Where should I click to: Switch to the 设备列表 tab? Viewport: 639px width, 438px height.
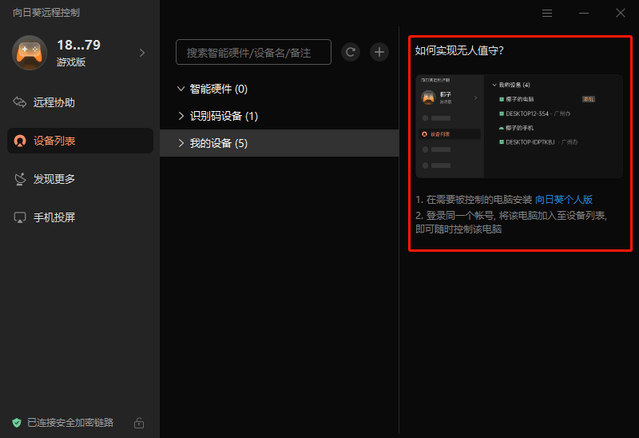coord(54,141)
